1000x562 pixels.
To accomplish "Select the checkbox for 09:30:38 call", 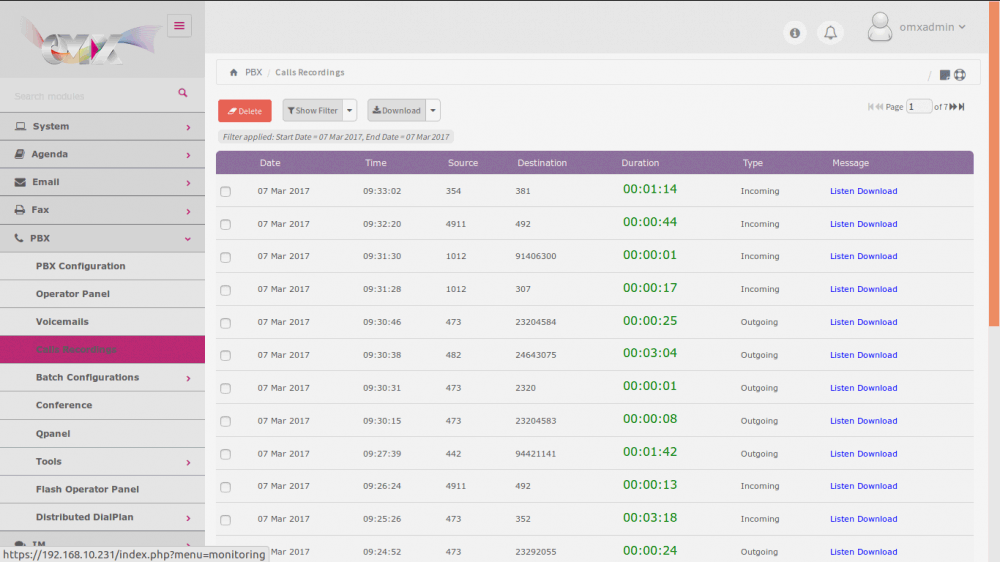I will 225,356.
